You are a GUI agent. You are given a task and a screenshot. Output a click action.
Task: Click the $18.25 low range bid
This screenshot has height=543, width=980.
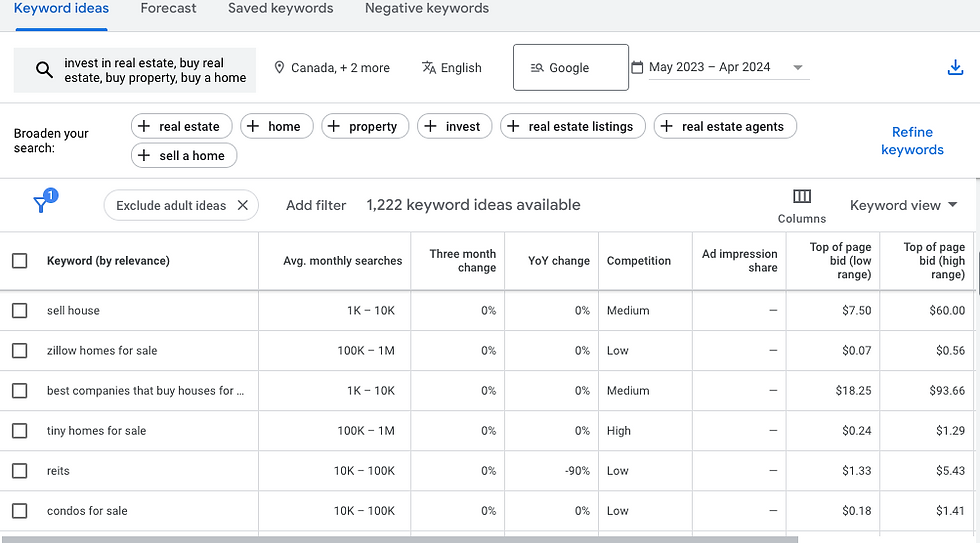[853, 391]
